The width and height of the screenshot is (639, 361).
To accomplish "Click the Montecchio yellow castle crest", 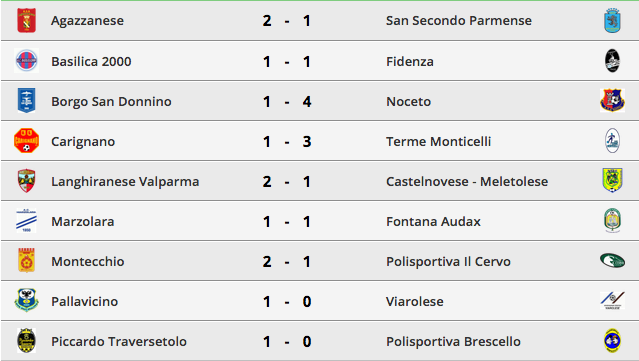I will click(x=26, y=260).
